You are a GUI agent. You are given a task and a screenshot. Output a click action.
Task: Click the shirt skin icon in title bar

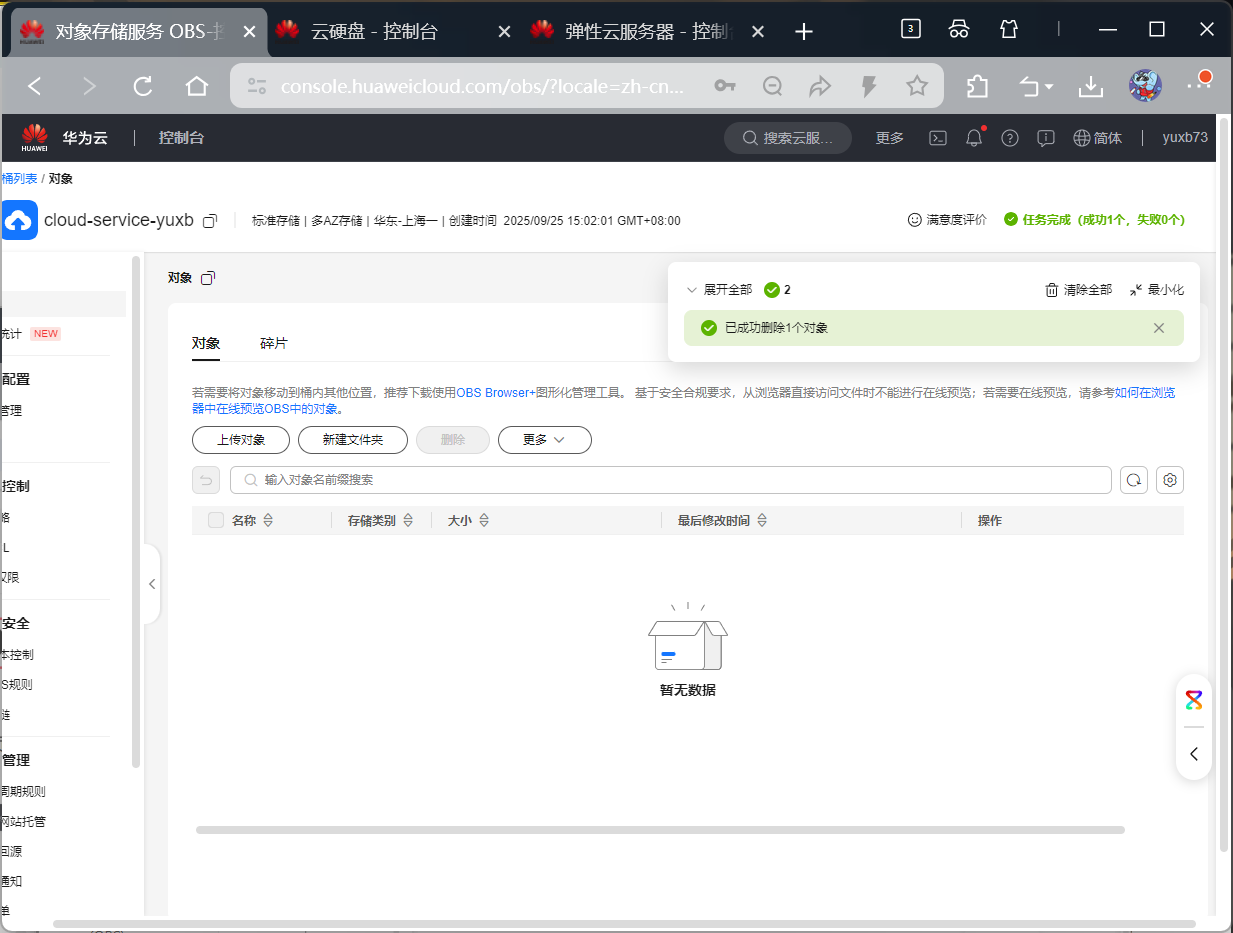tap(1009, 29)
